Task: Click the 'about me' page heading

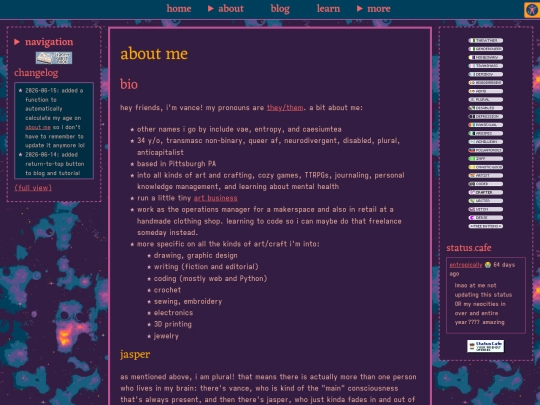Action: (x=154, y=54)
